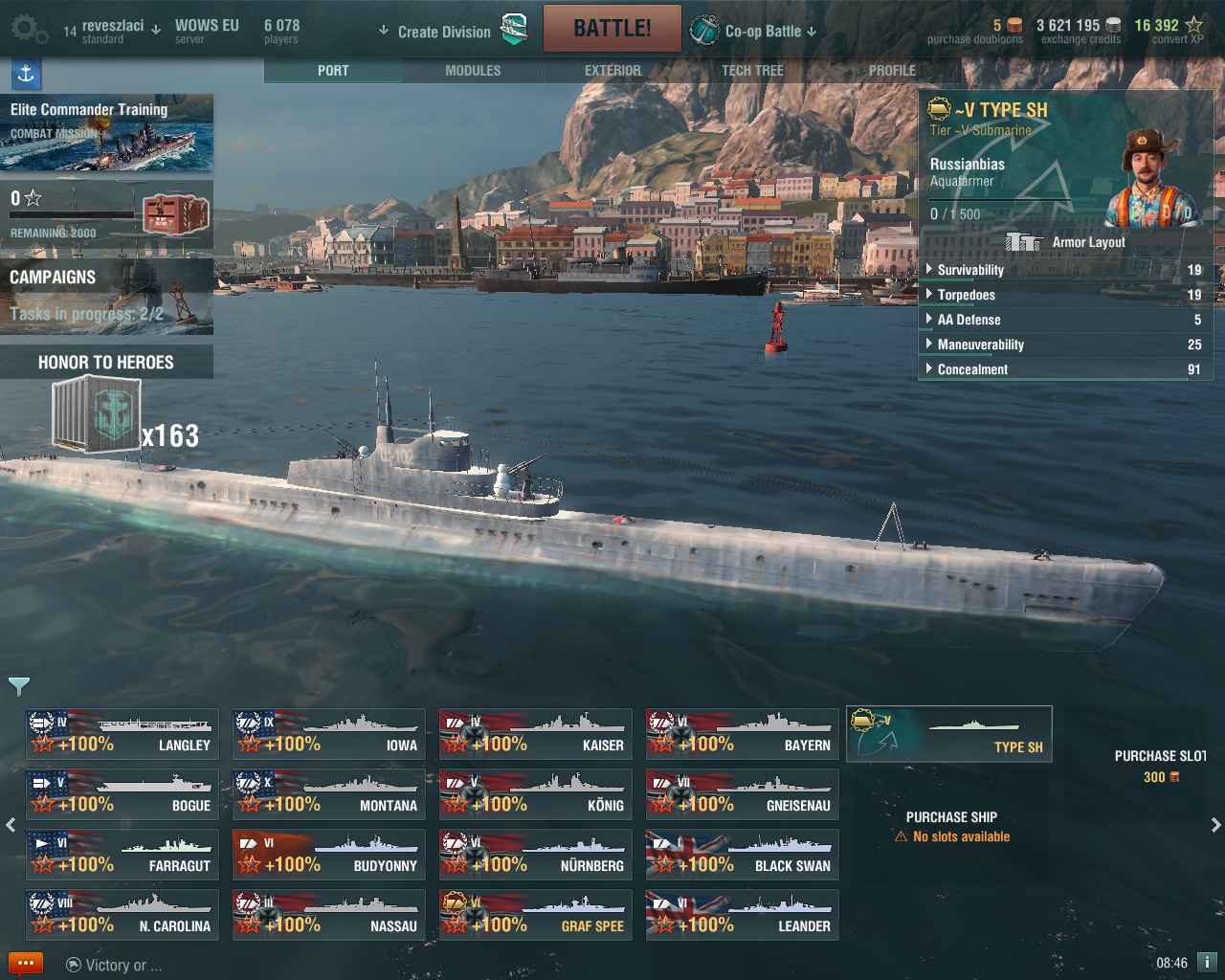The image size is (1225, 980).
Task: Open the Armor Layout viewer icon
Action: 1024,242
